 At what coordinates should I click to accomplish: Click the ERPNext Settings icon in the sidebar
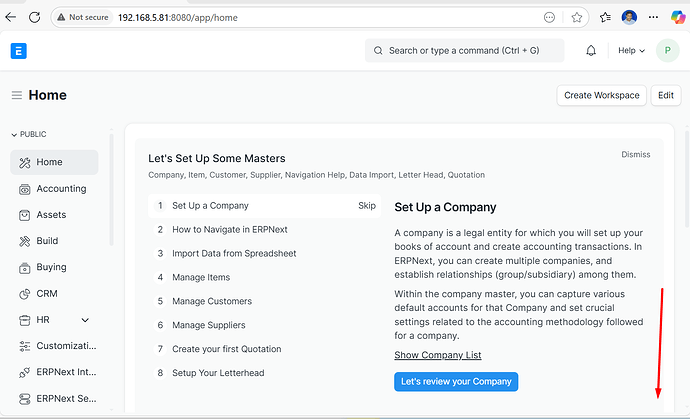tap(25, 399)
